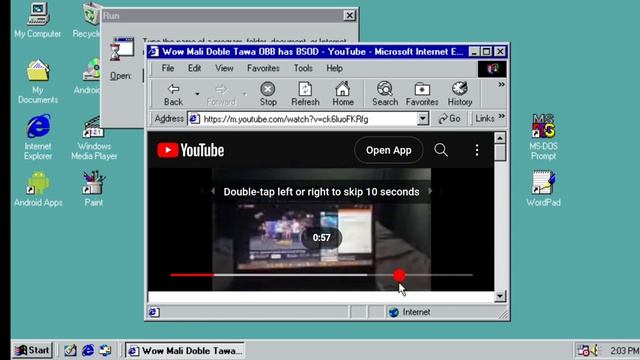Open the Tools menu
640x360 pixels.
pos(303,68)
